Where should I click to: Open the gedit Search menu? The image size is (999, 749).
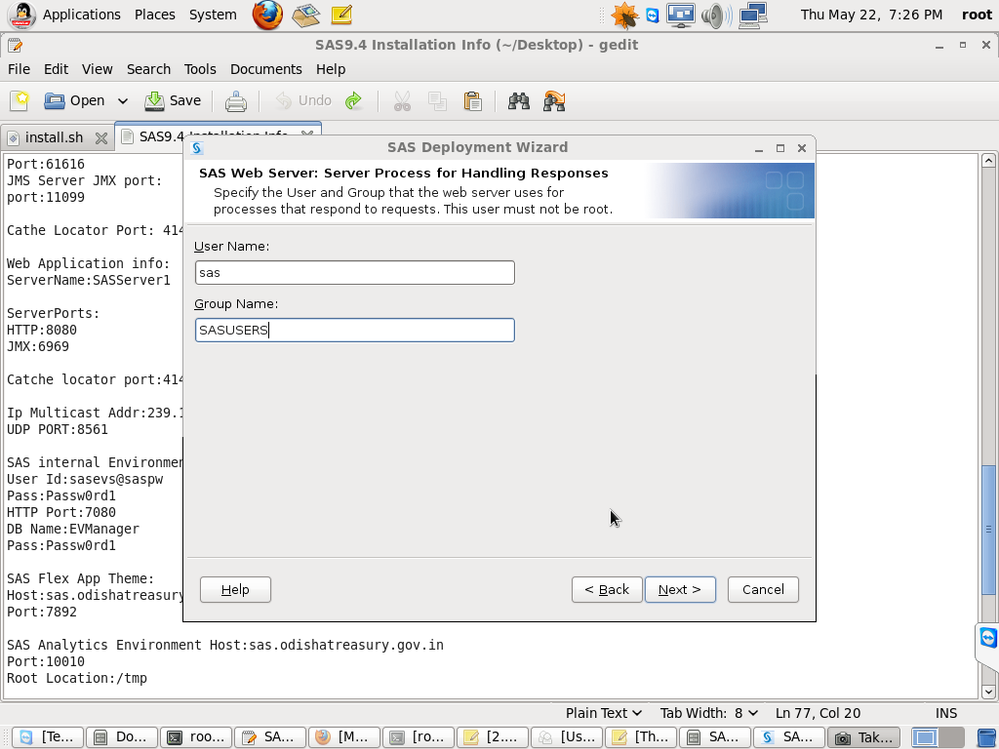click(148, 69)
